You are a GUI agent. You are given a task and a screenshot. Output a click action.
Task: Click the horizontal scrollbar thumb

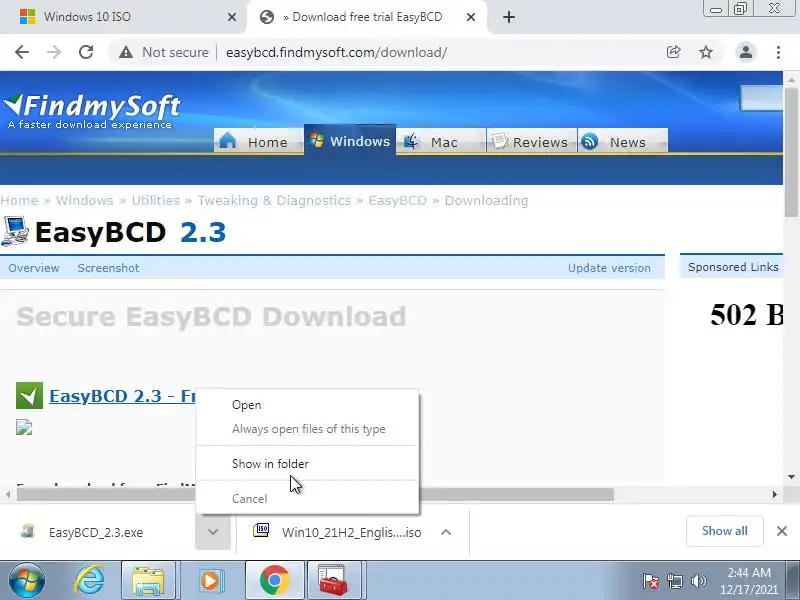click(315, 494)
